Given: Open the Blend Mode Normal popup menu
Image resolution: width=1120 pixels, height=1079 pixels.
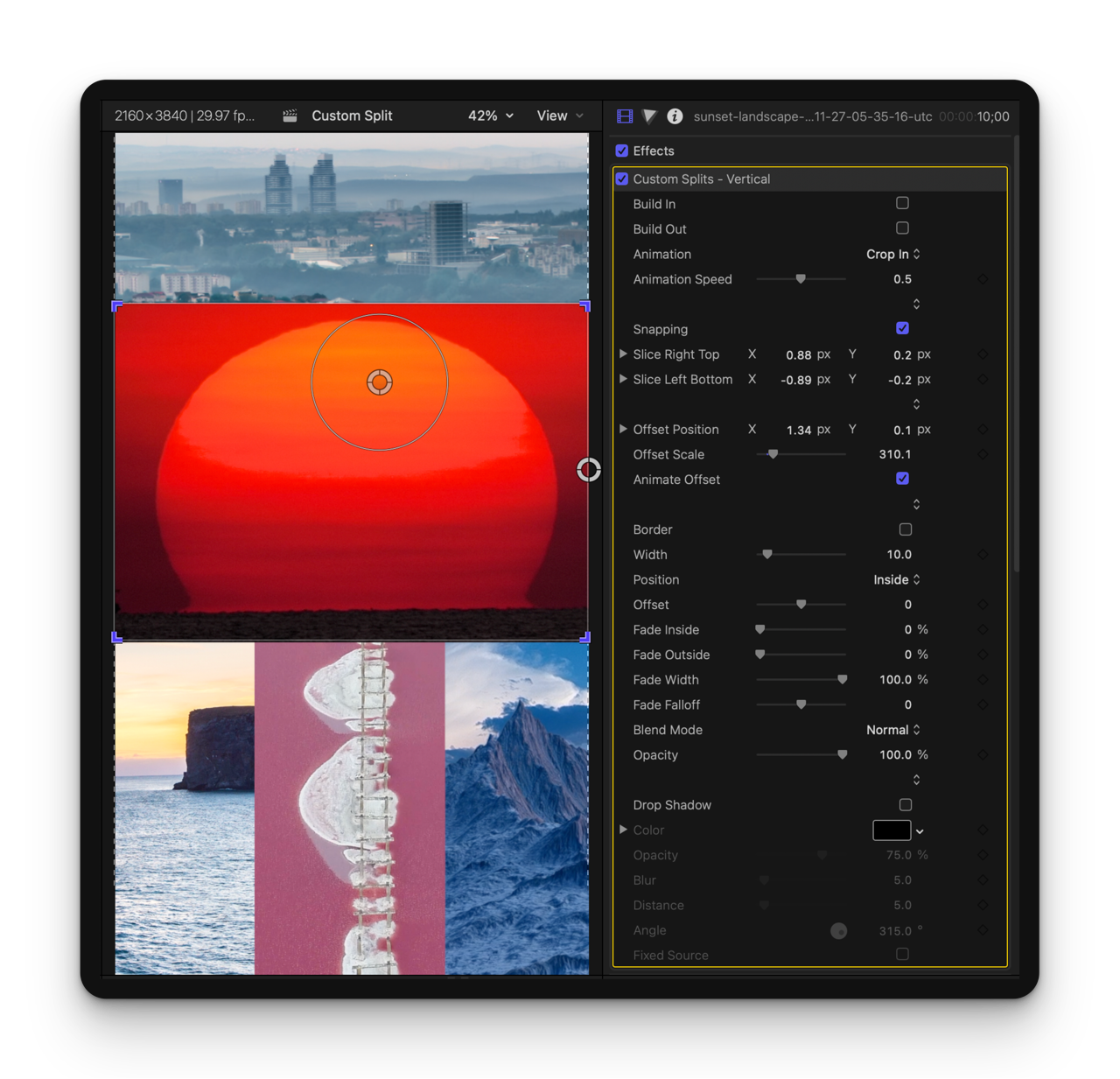Looking at the screenshot, I should click(893, 730).
